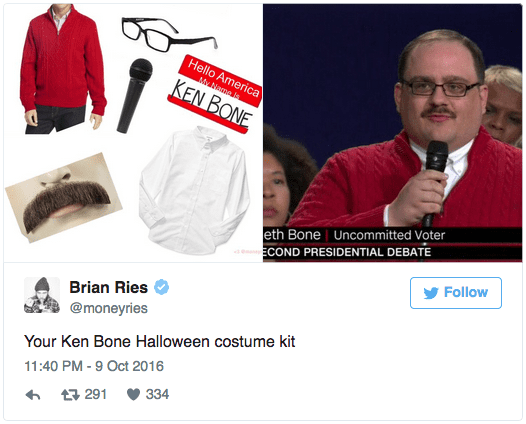View the 334 likes count

(157, 394)
